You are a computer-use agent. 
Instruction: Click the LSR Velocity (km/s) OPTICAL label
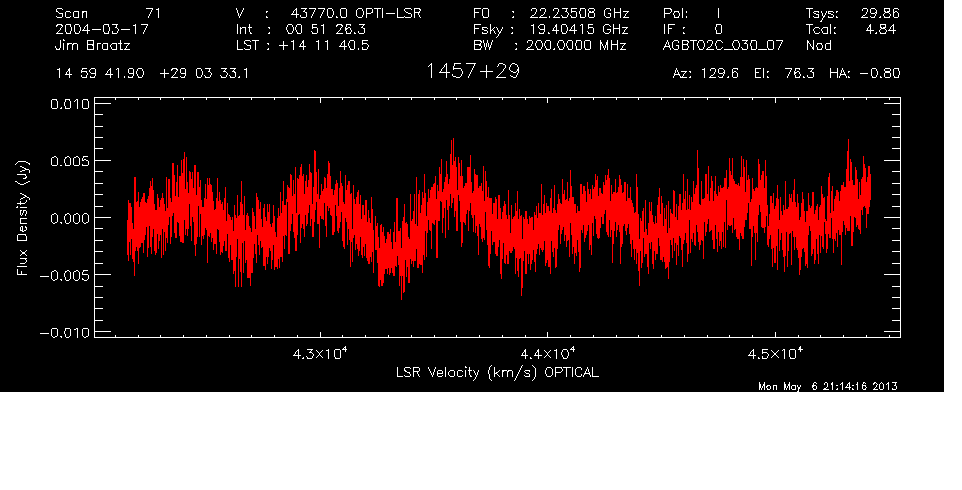pyautogui.click(x=498, y=373)
